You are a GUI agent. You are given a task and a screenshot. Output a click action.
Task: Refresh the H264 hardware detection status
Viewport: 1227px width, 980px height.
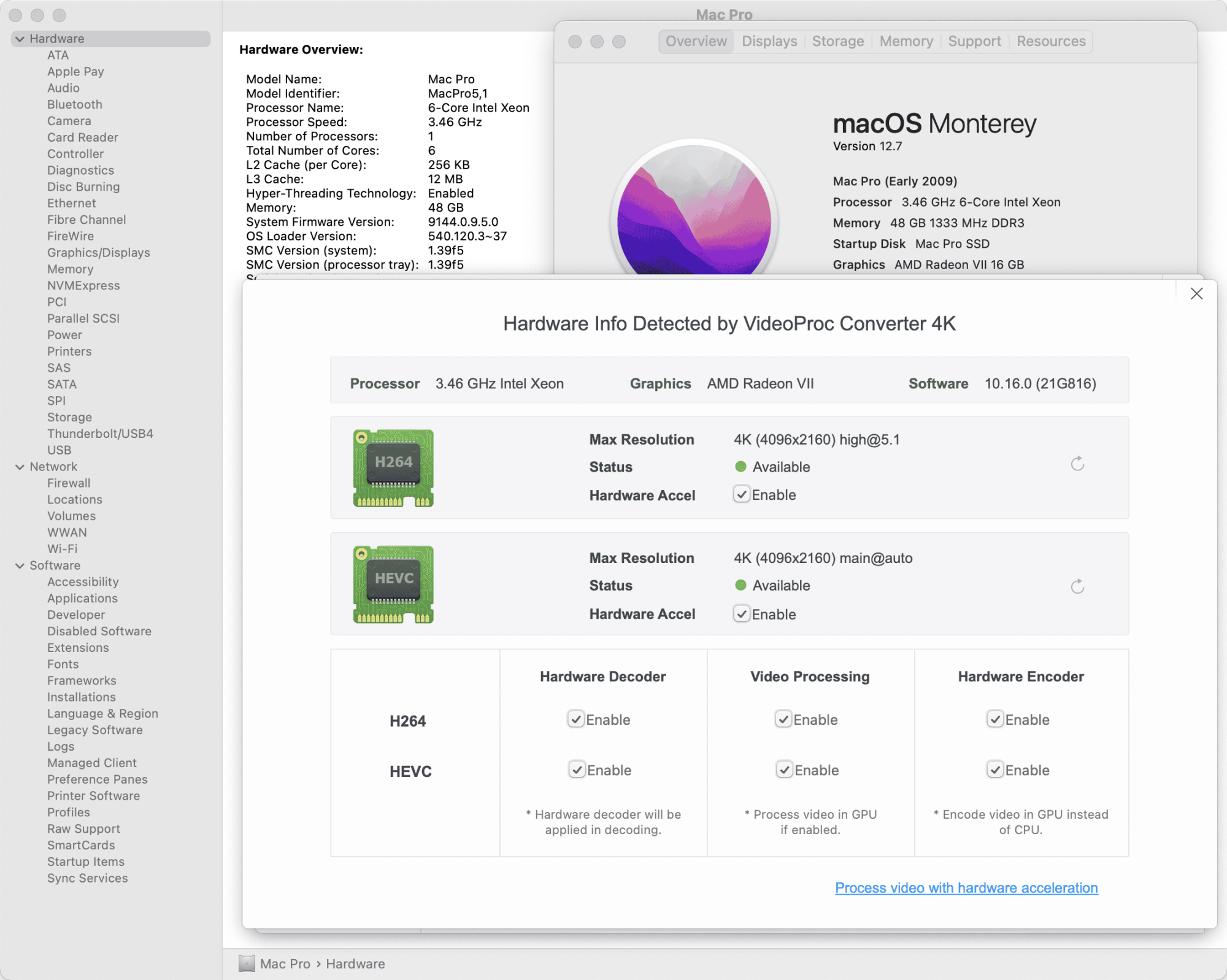point(1077,464)
